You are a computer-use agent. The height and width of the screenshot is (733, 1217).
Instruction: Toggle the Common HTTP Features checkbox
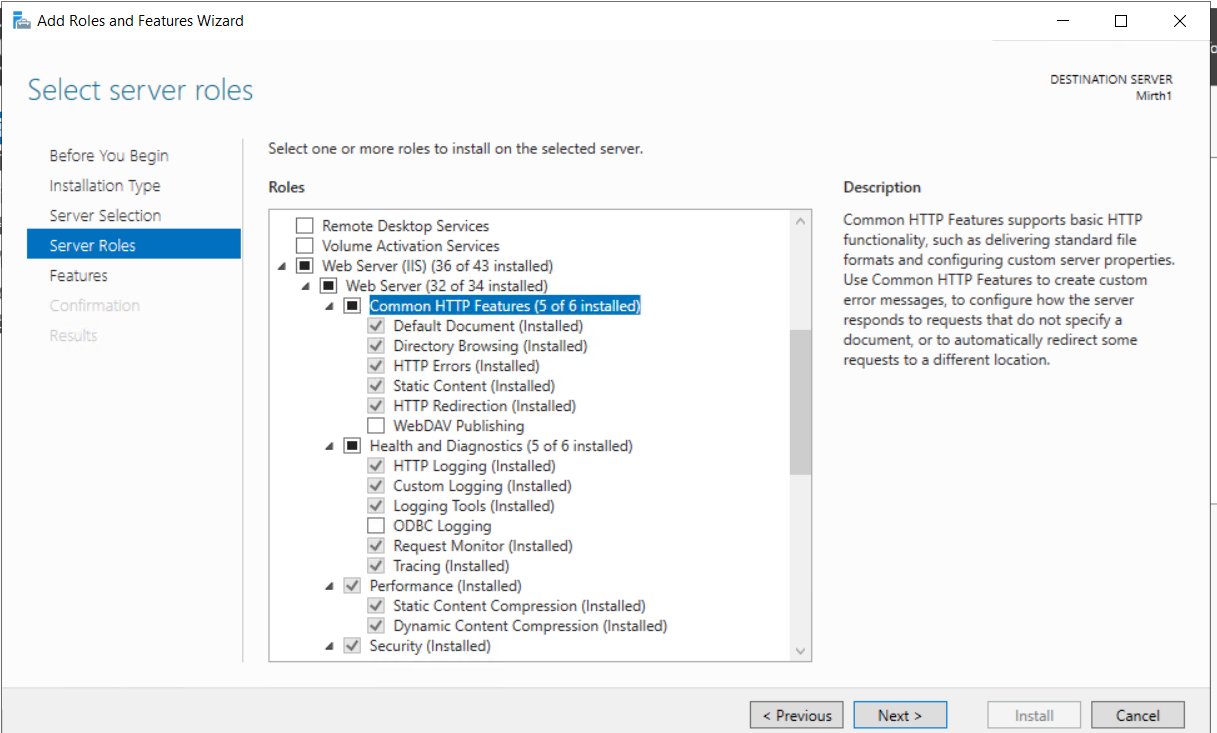[352, 306]
